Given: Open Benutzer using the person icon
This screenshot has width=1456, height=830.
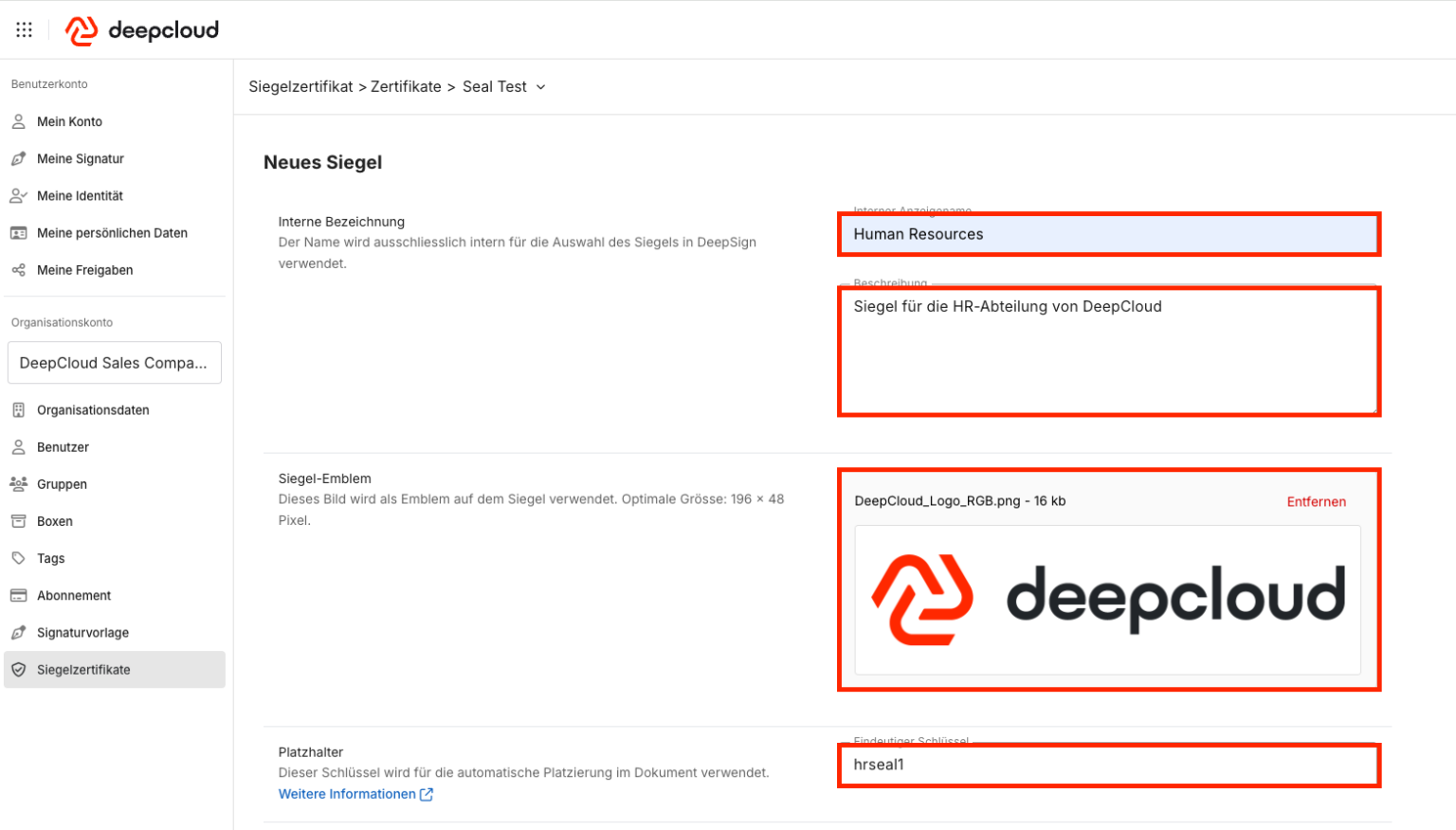Looking at the screenshot, I should point(18,446).
